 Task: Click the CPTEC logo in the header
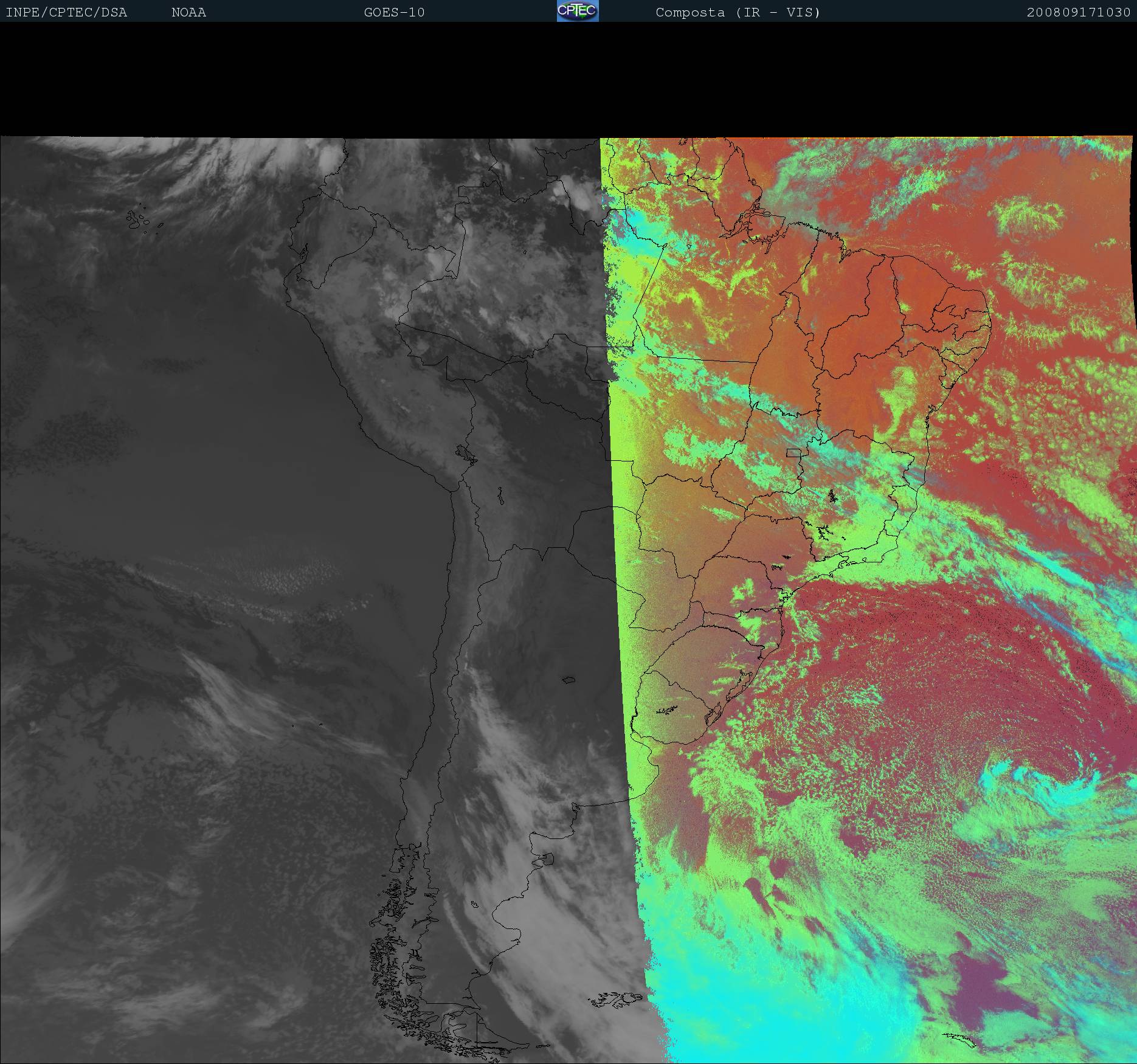[x=577, y=11]
